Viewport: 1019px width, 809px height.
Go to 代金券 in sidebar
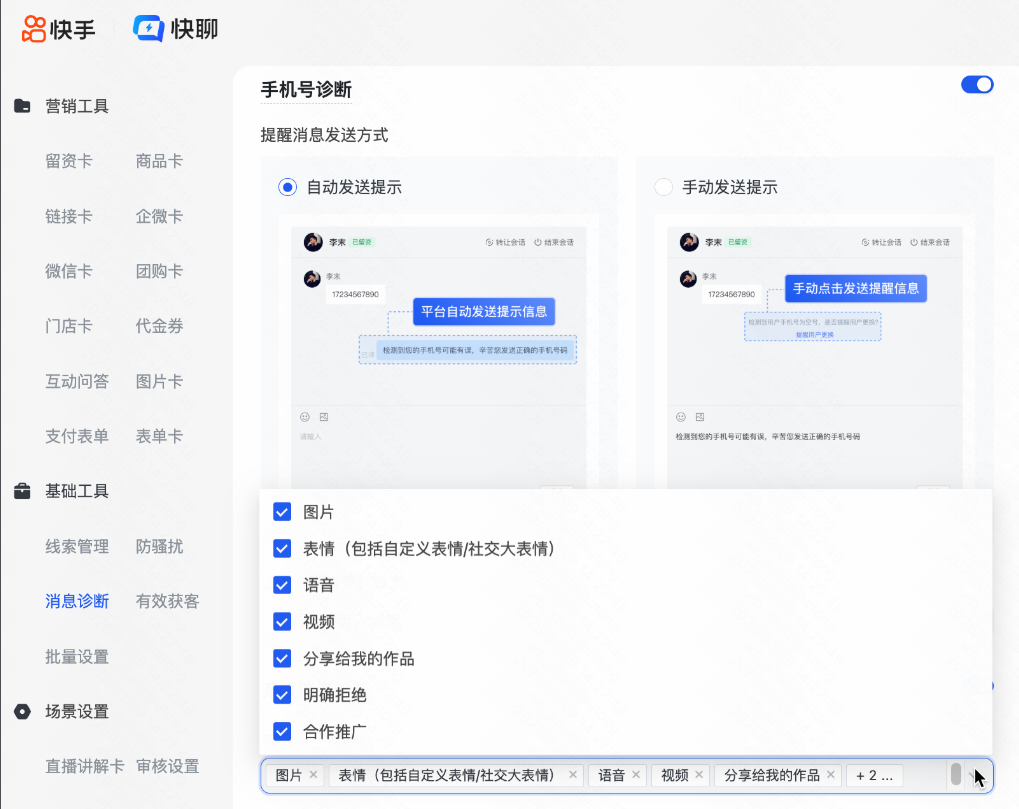(x=159, y=326)
